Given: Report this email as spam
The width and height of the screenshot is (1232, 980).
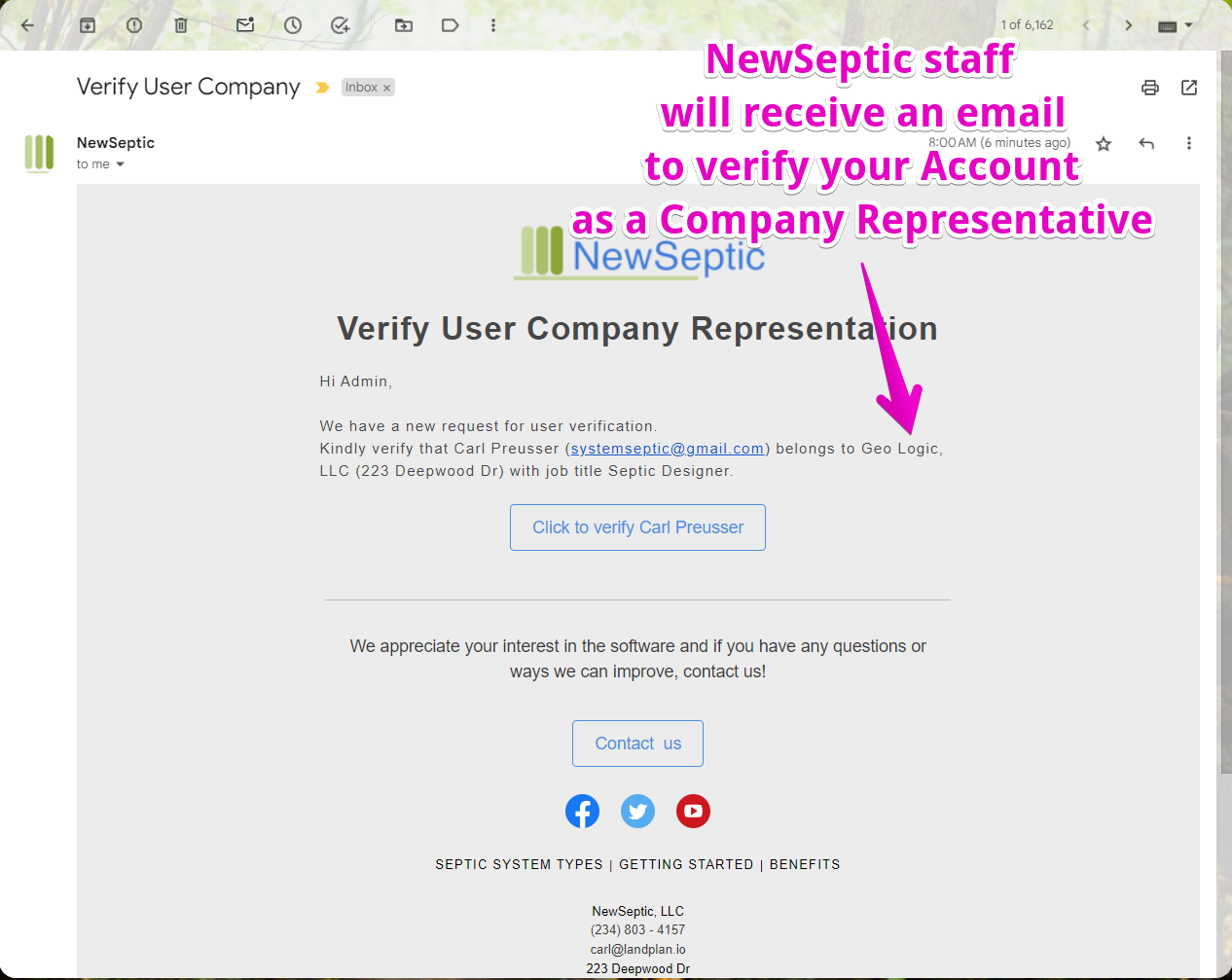Looking at the screenshot, I should (x=134, y=25).
